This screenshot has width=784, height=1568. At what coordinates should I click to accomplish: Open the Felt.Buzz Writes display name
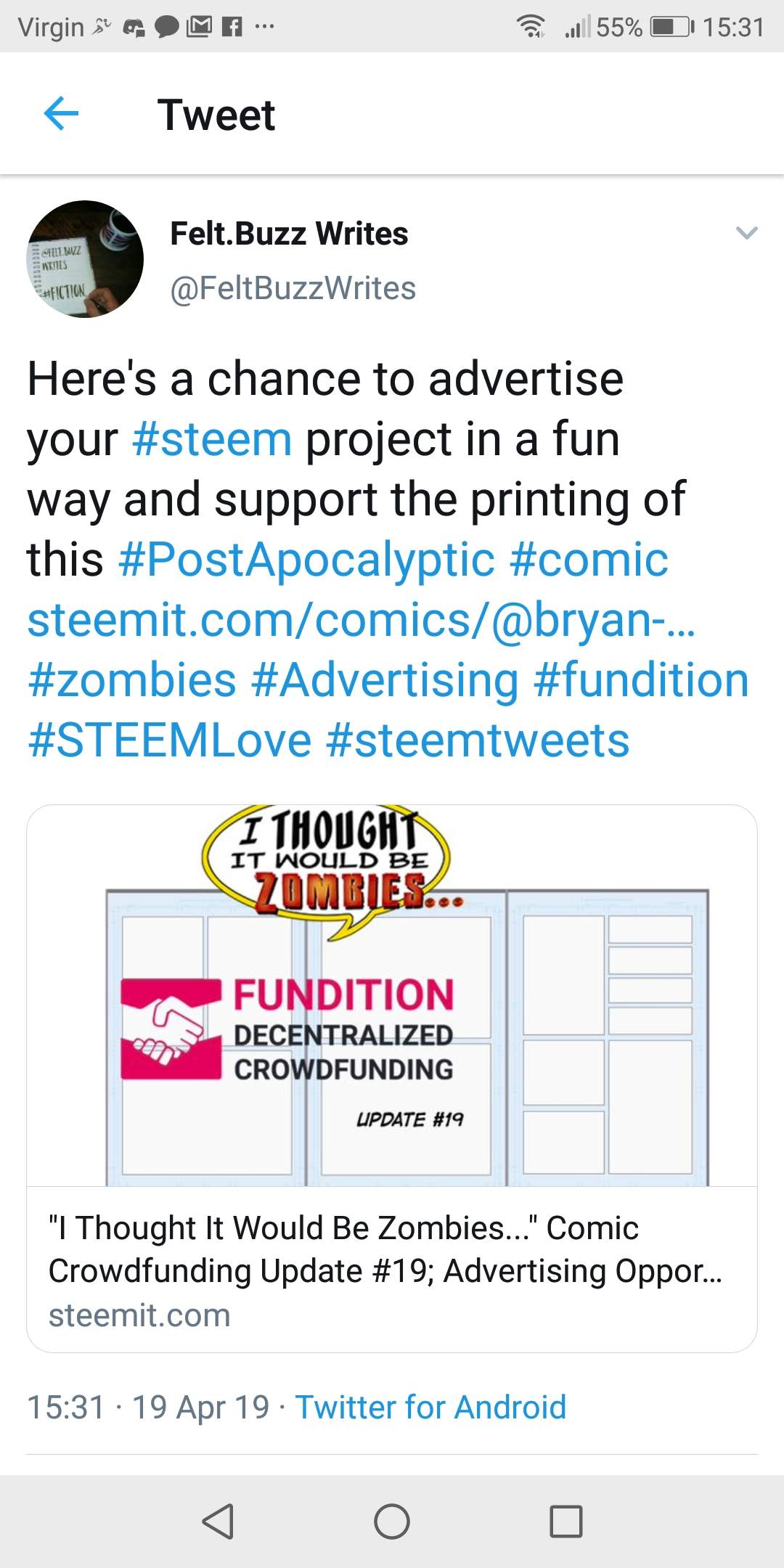click(x=289, y=234)
